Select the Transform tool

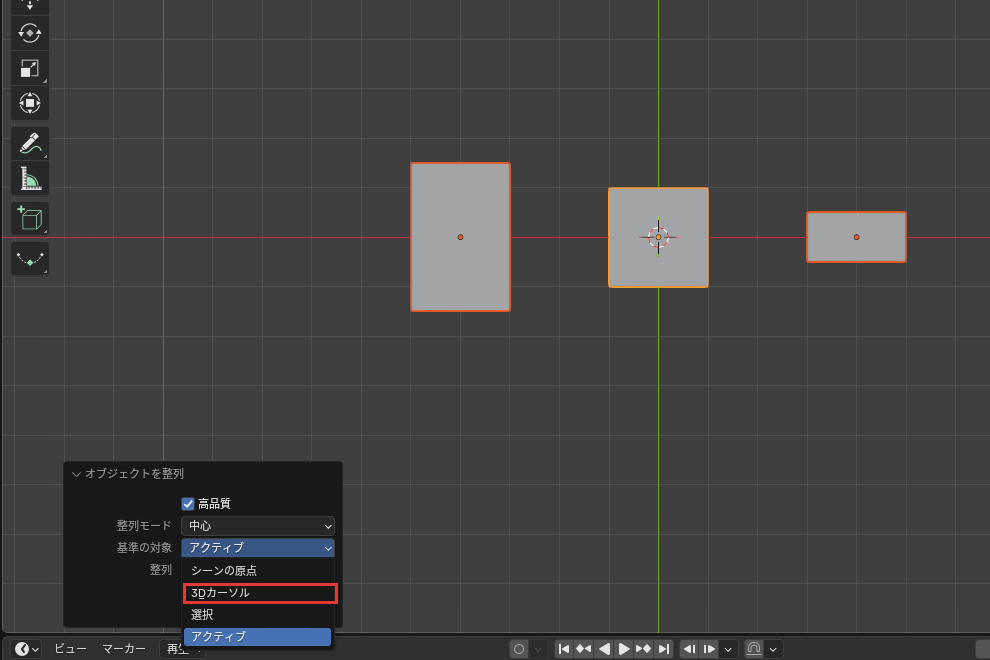click(30, 103)
